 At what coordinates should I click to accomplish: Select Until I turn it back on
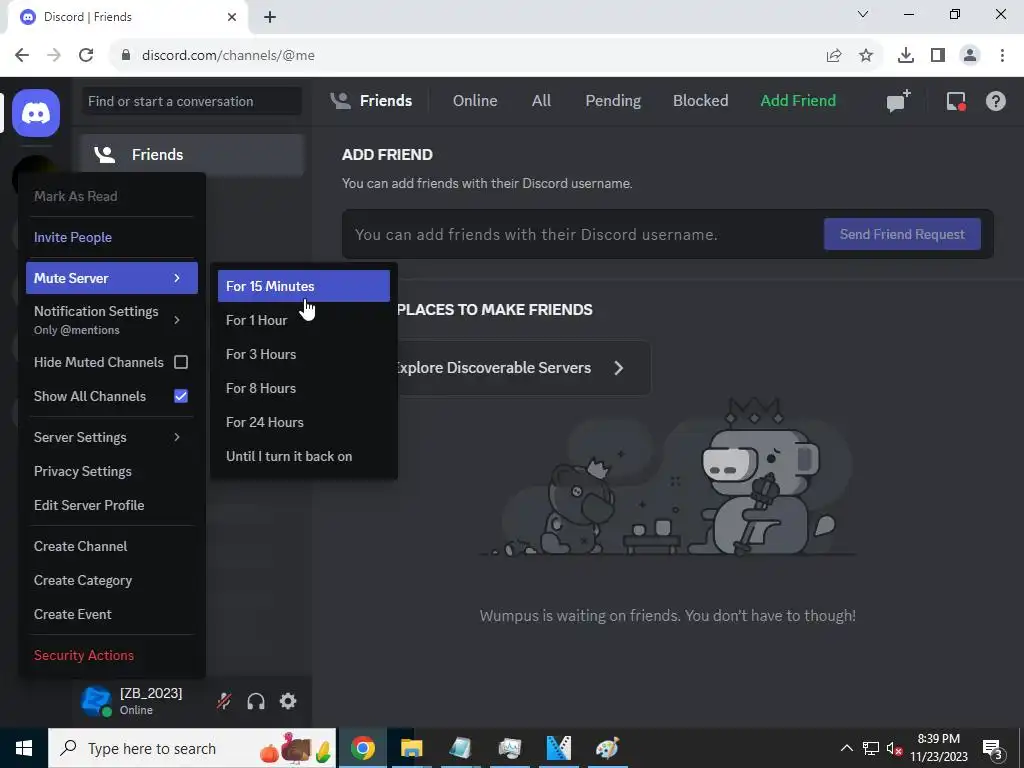[x=304, y=456]
